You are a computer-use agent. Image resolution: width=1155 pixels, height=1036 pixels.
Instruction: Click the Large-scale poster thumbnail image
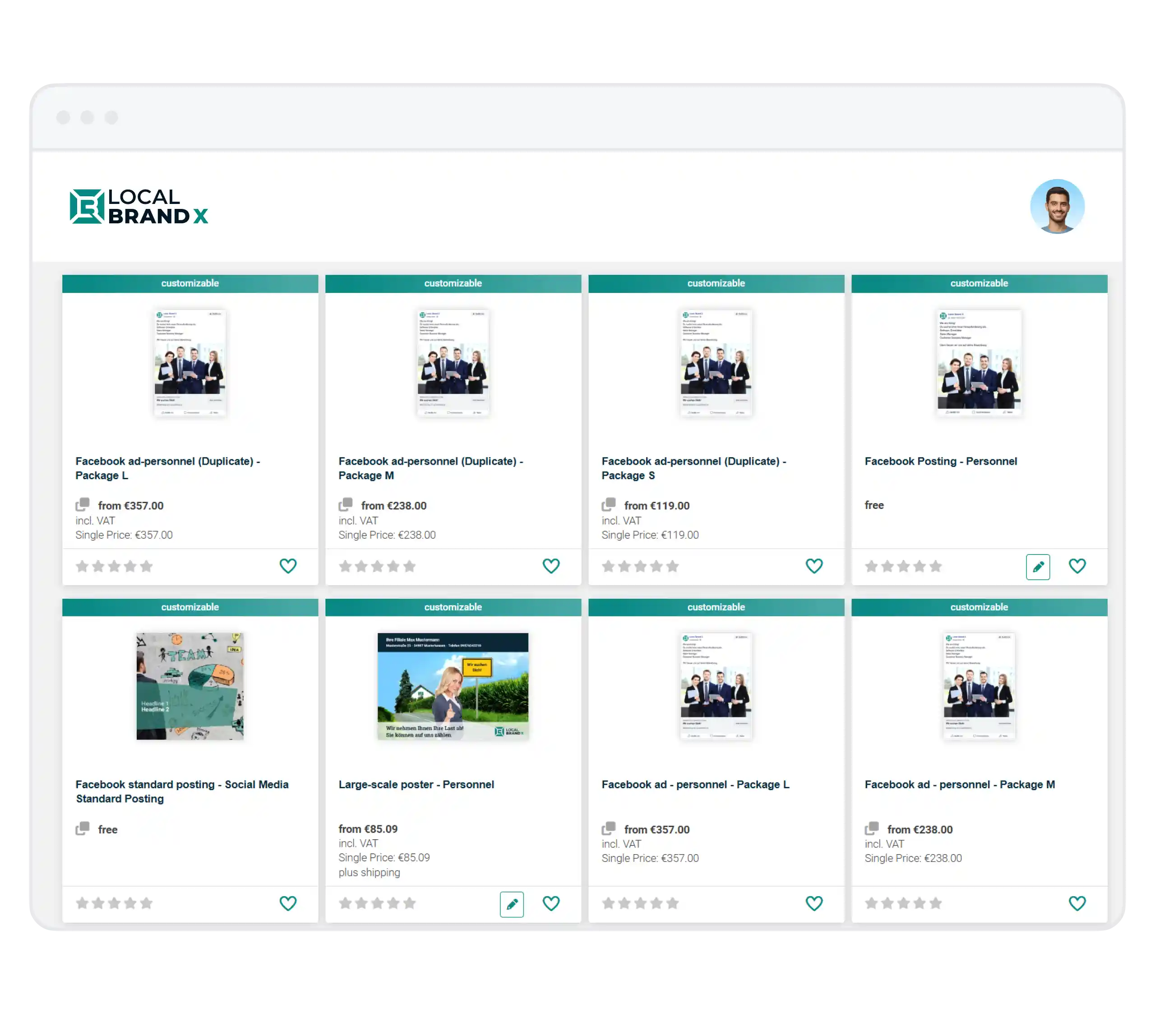click(453, 686)
